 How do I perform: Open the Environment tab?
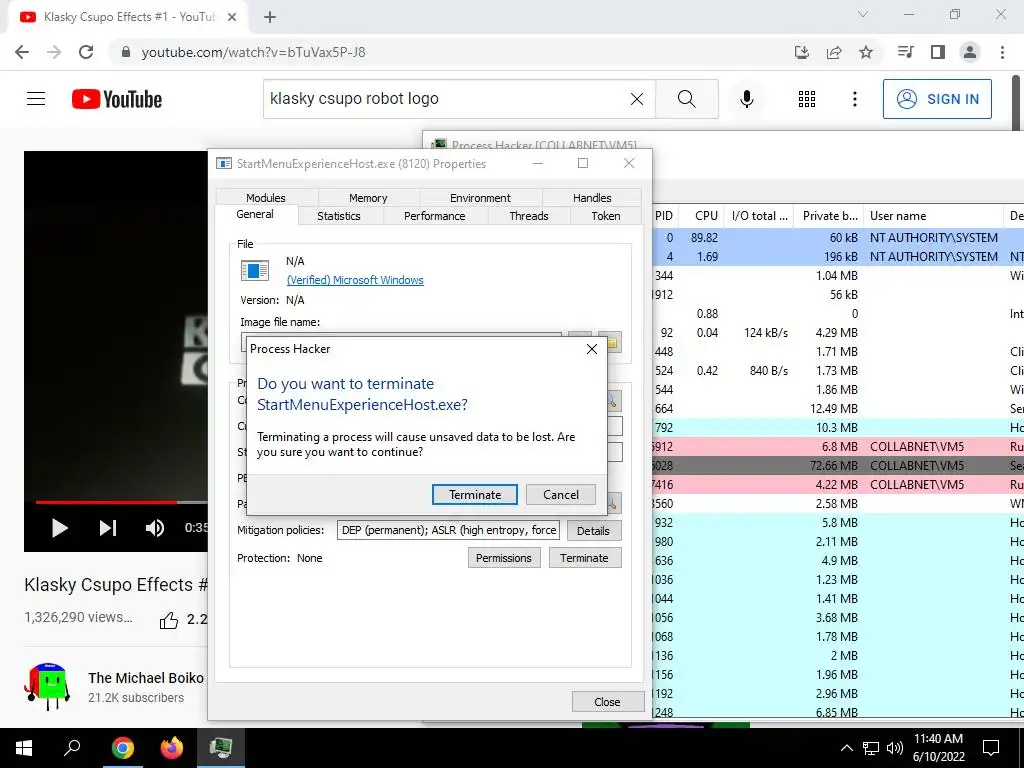point(480,198)
